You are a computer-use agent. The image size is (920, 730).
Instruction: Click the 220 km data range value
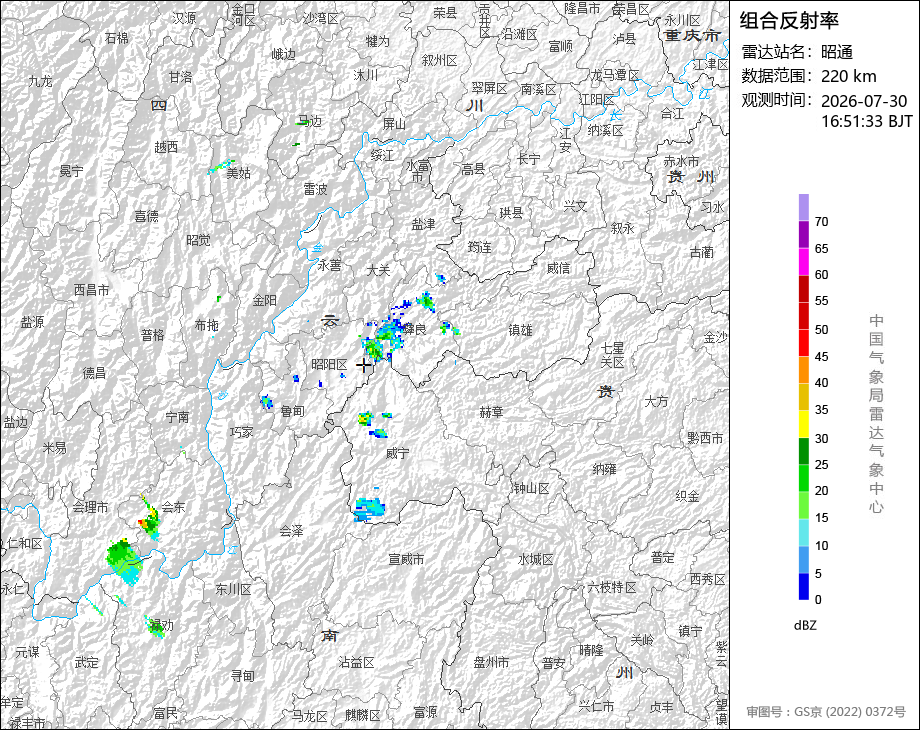point(848,76)
